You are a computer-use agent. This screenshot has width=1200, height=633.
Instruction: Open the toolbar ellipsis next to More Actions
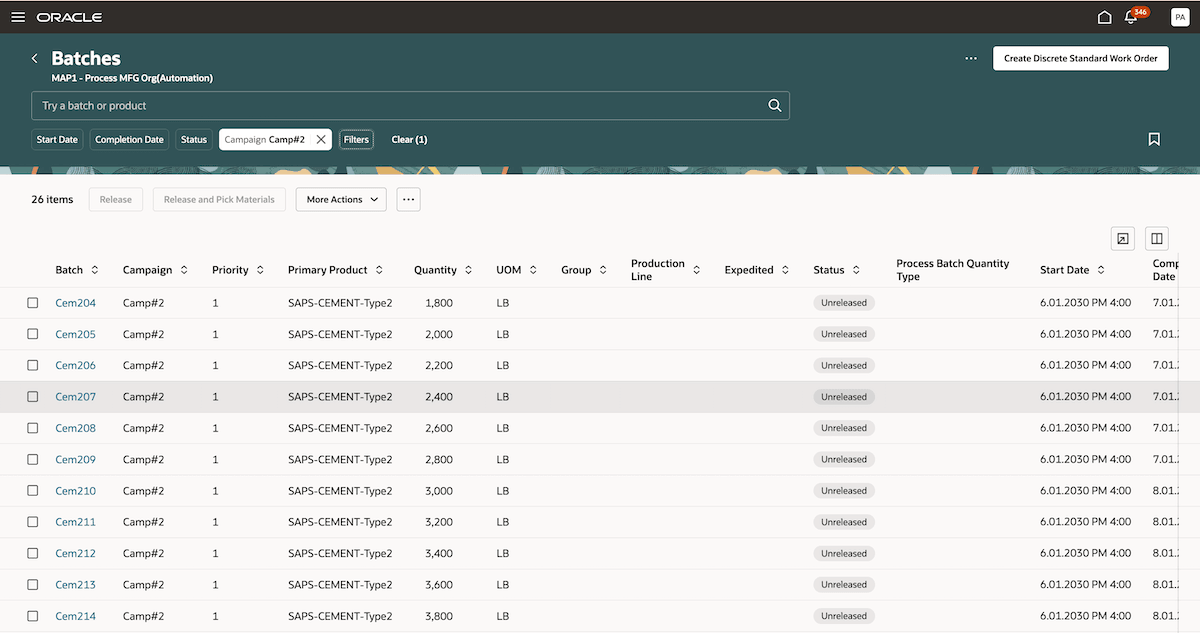tap(408, 199)
